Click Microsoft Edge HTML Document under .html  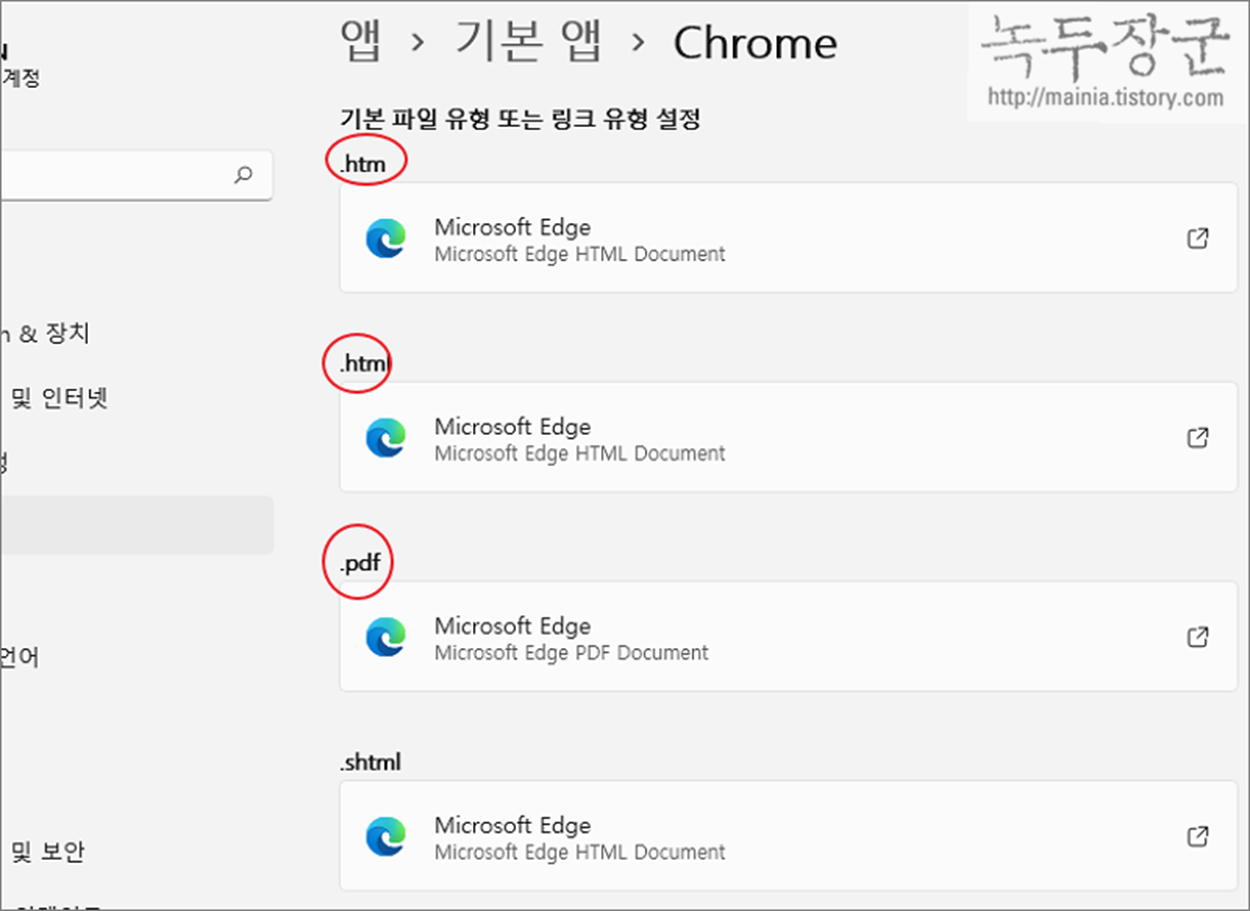click(x=580, y=453)
